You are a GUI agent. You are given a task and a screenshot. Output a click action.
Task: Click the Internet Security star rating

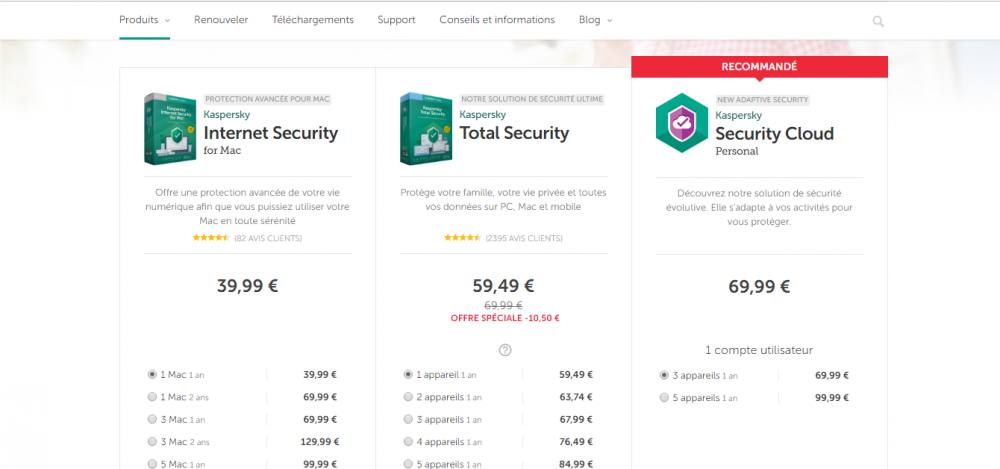coord(211,238)
